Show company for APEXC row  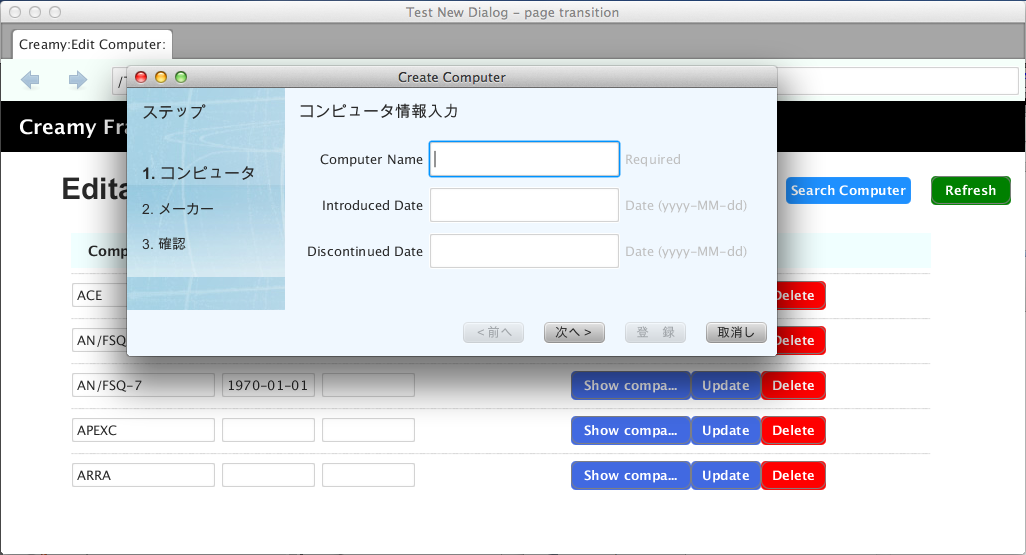click(630, 431)
